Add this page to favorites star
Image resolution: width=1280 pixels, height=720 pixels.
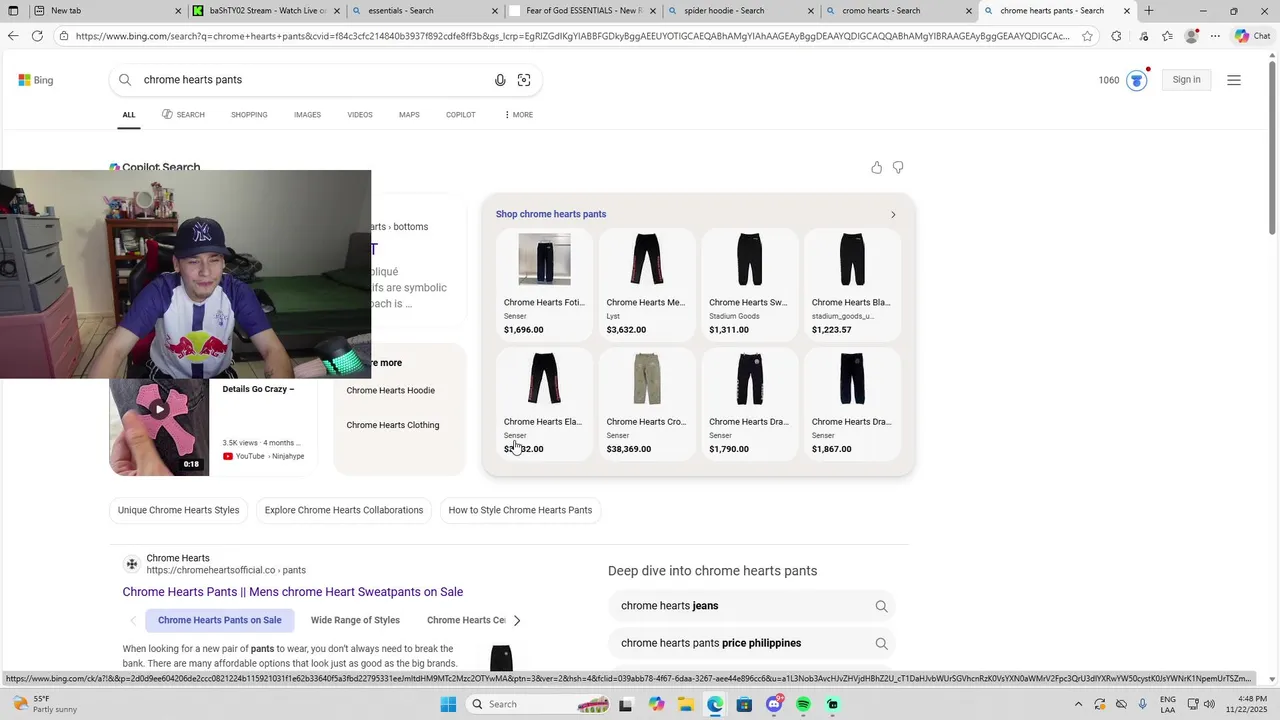1087,36
